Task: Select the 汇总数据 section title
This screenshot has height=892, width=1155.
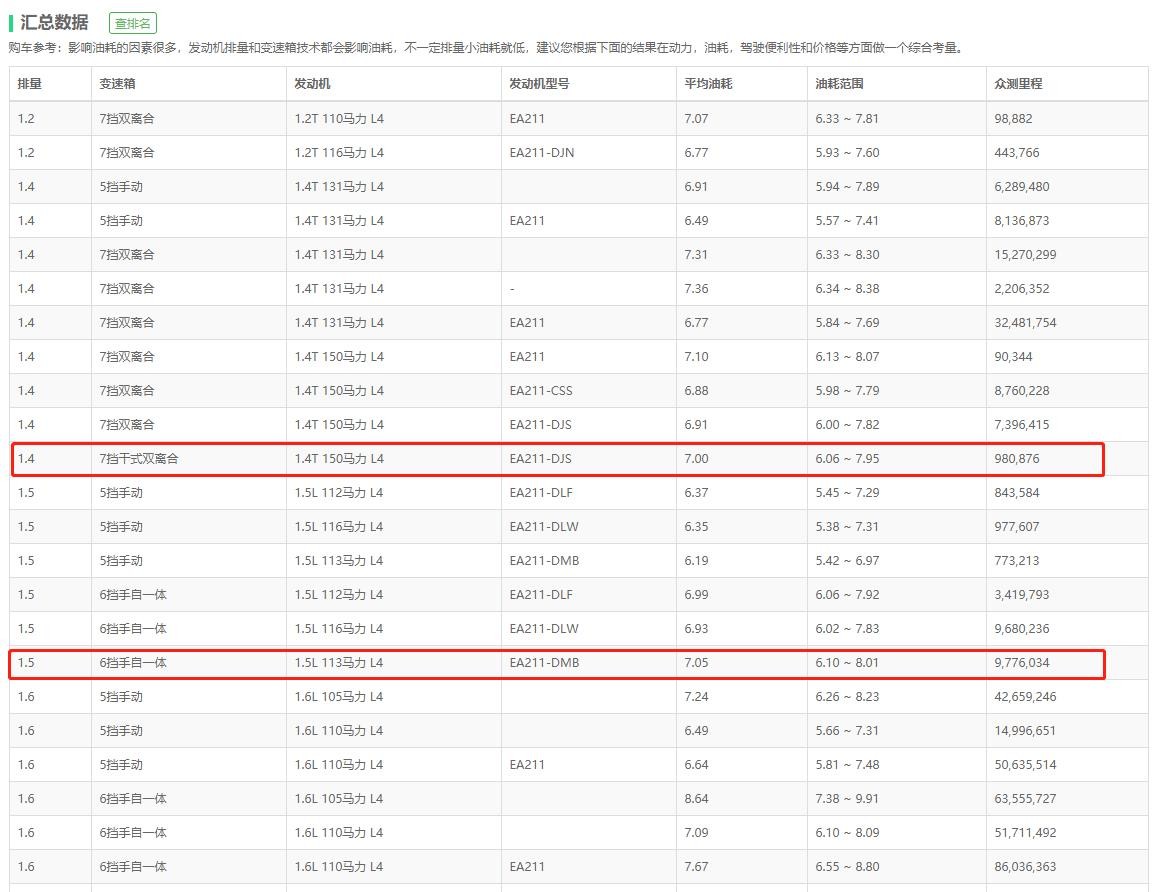Action: [x=55, y=23]
